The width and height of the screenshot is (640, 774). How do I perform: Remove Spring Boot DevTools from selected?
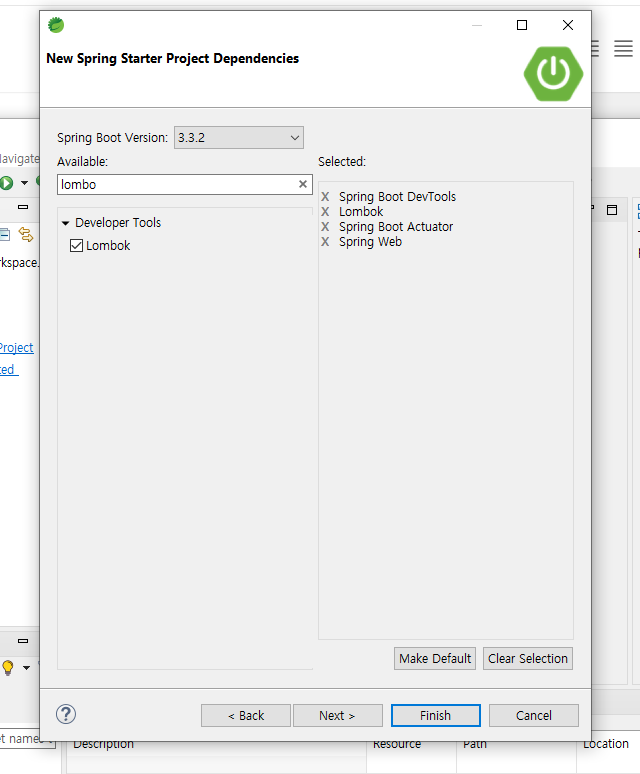pos(325,196)
